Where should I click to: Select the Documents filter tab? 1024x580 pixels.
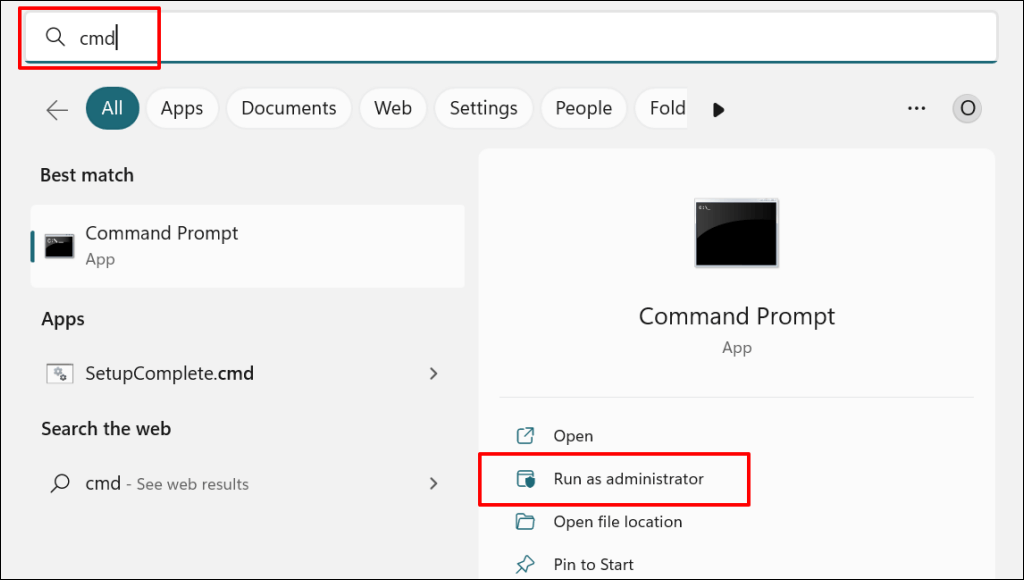pyautogui.click(x=289, y=108)
